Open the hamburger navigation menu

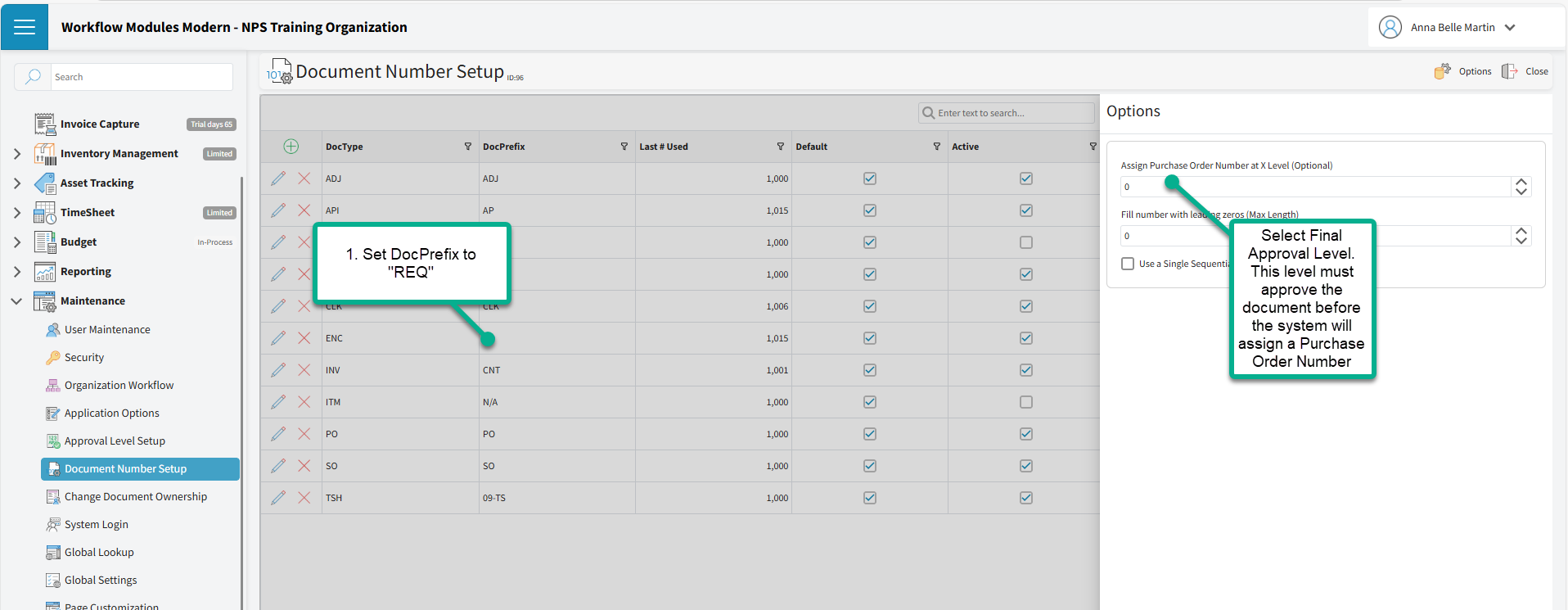click(x=25, y=27)
